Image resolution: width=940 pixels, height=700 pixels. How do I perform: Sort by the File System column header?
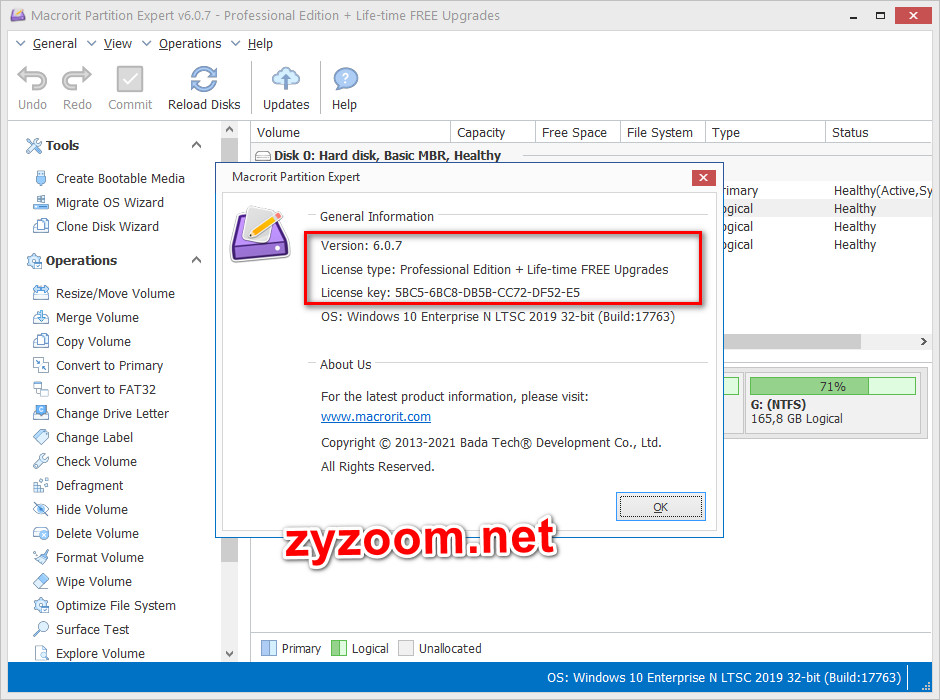click(x=663, y=132)
